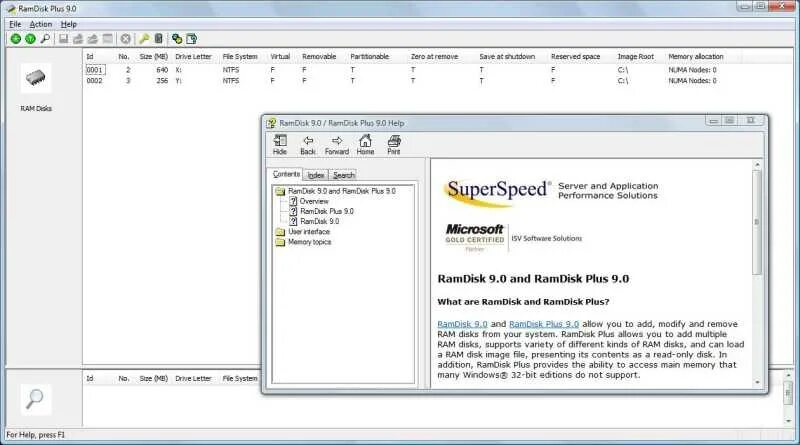
Task: Click the 'Drive Letter' header in lower pane
Action: click(x=193, y=379)
